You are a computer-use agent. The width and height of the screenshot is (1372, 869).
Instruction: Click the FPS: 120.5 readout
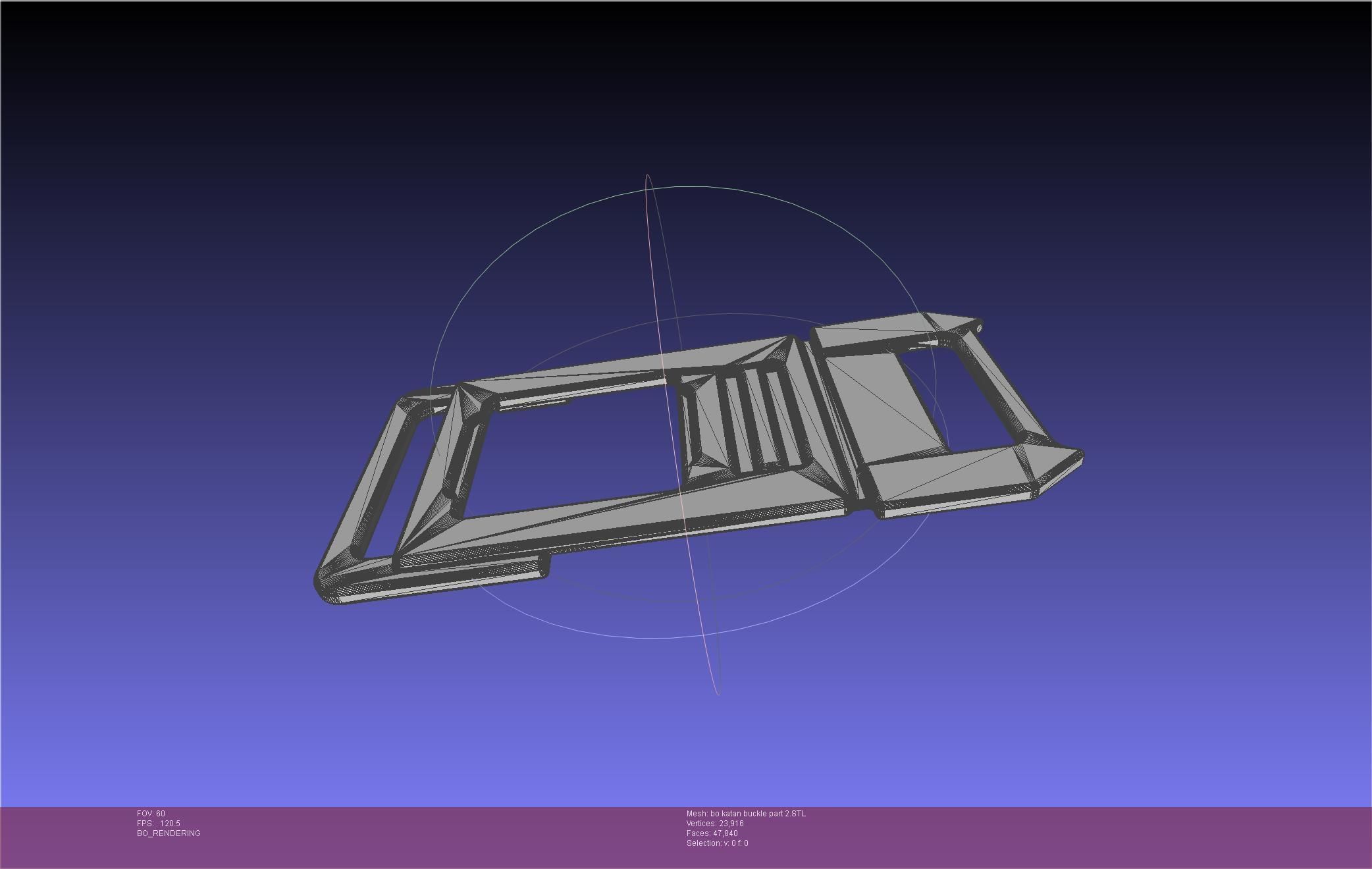159,824
